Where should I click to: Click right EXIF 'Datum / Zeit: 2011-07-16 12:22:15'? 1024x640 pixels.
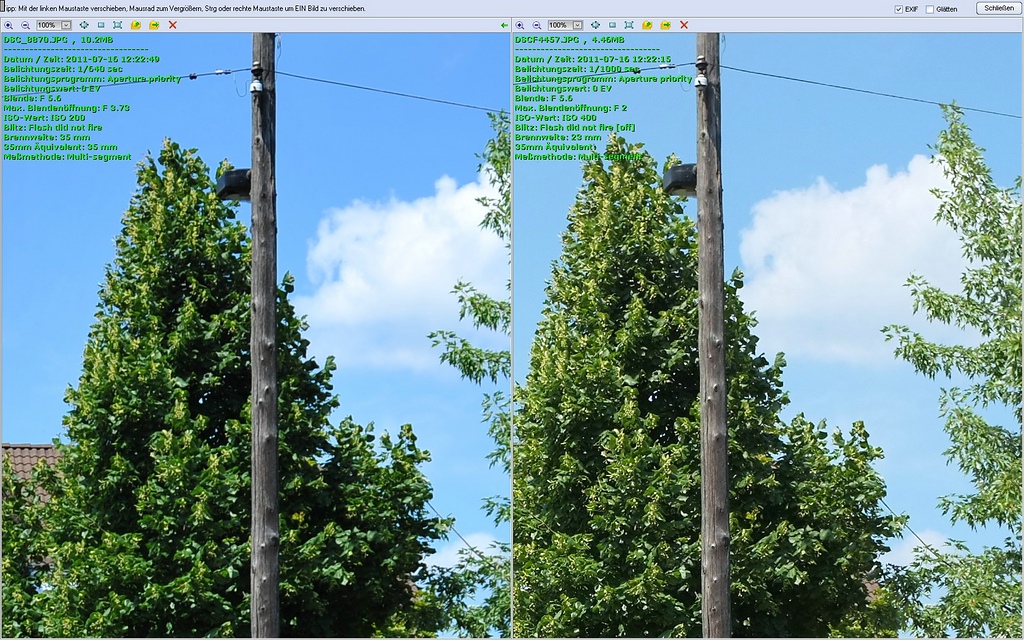593,59
